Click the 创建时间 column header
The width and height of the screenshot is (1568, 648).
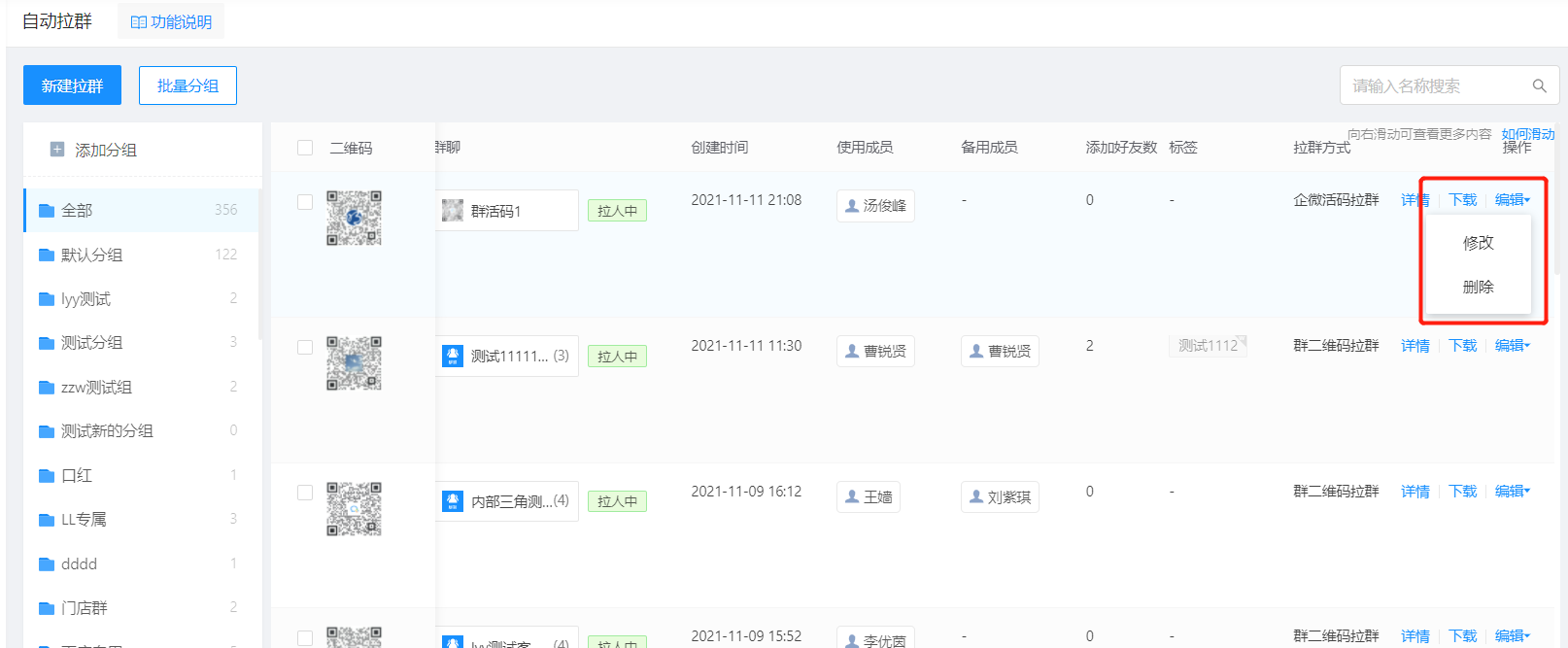click(720, 148)
